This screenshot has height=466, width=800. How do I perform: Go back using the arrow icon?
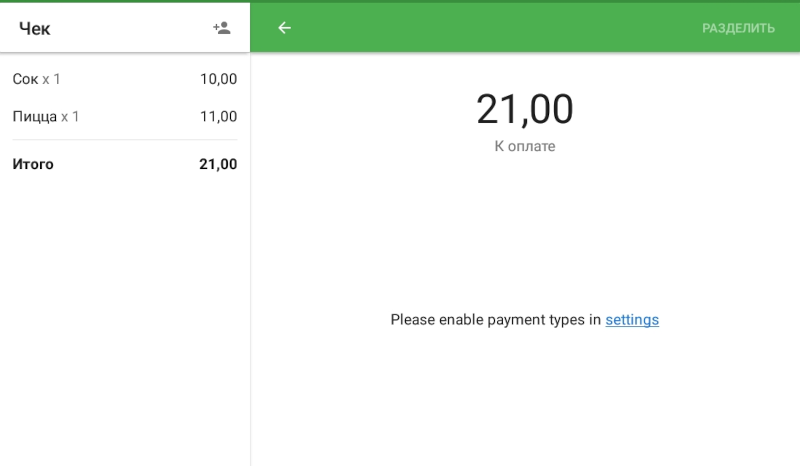(284, 28)
